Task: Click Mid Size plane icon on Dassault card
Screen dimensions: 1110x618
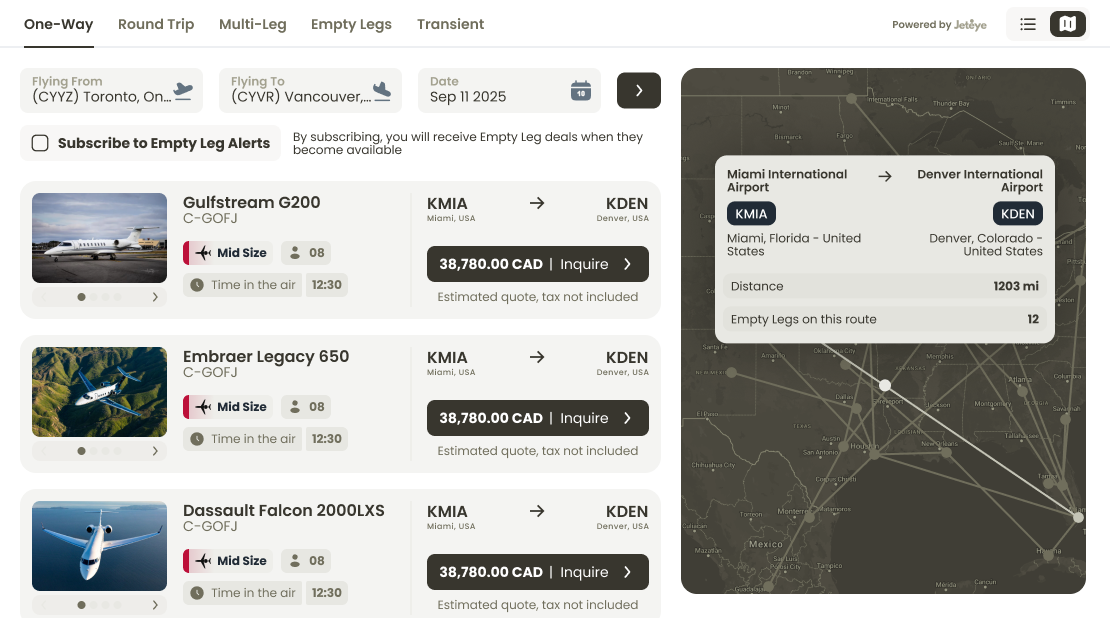Action: pos(203,561)
